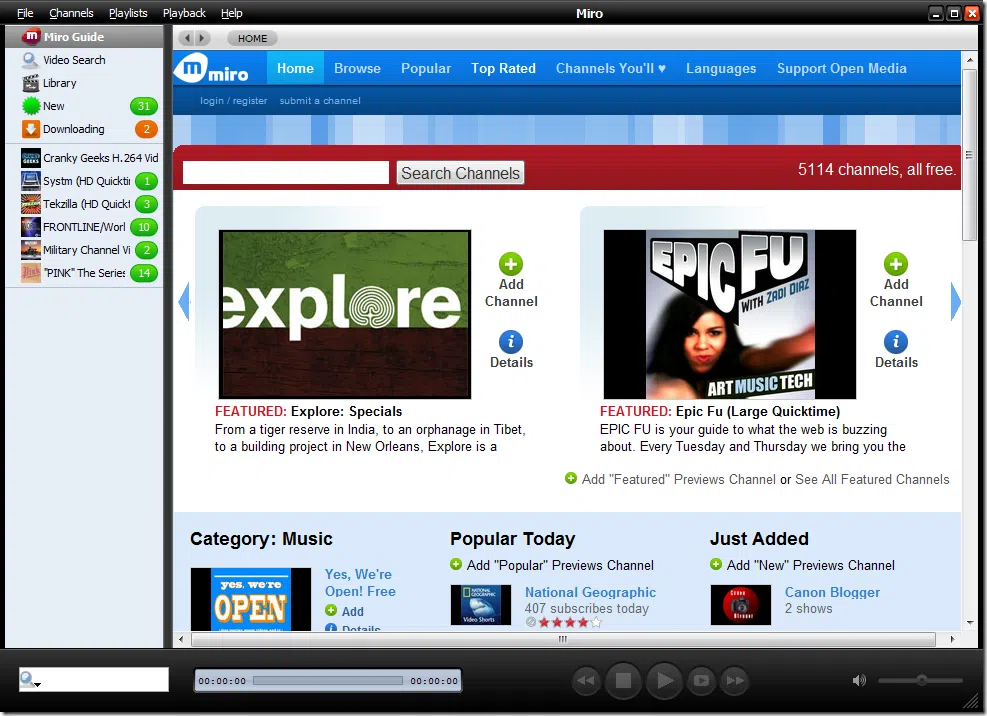Show New videos in sidebar
Screen dimensions: 987x716
point(53,106)
